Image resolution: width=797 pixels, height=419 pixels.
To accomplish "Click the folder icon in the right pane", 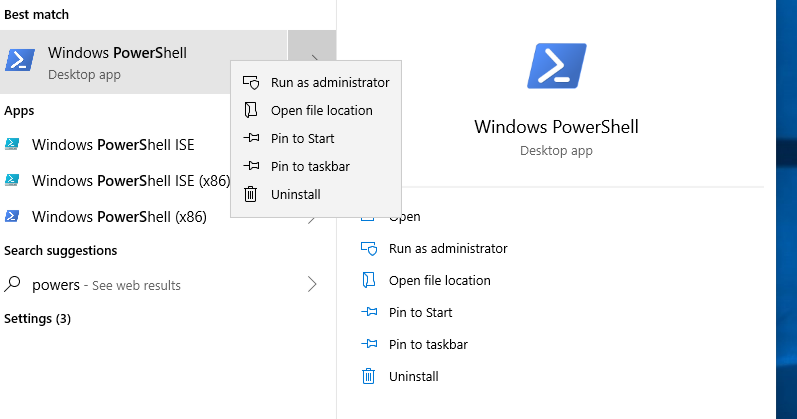I will pos(369,280).
